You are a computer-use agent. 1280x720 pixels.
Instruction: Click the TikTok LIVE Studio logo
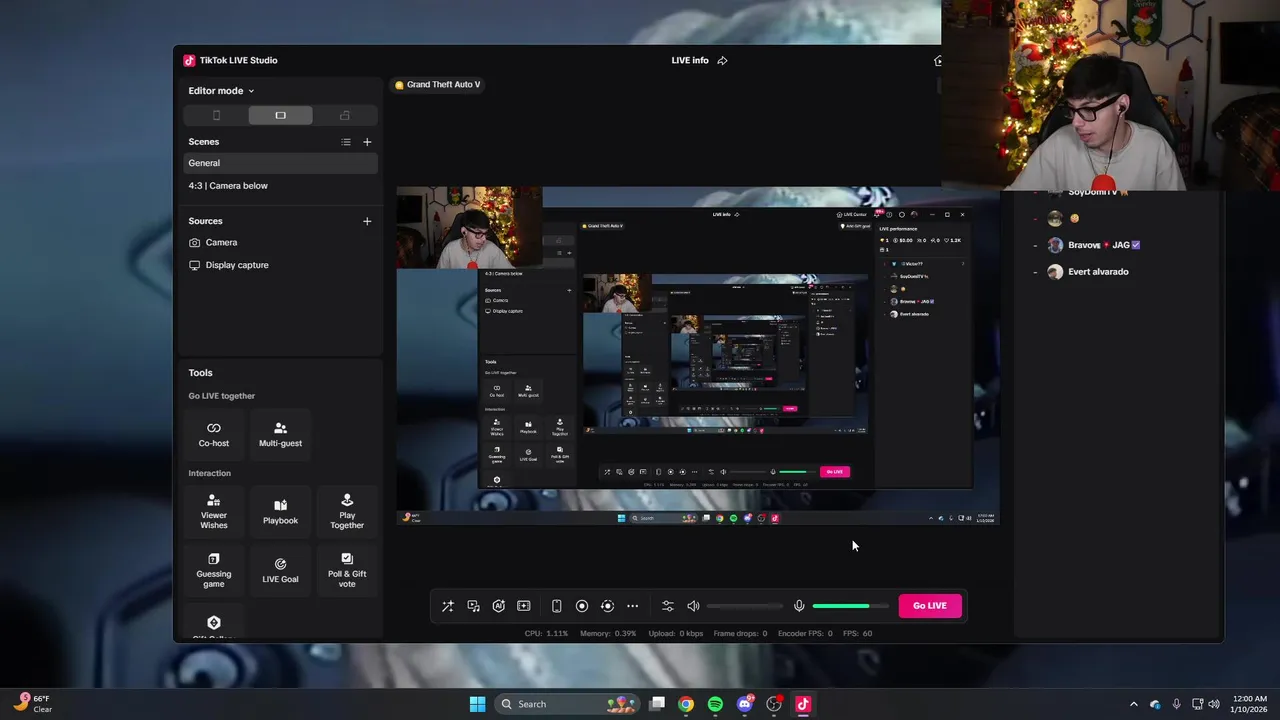(189, 61)
